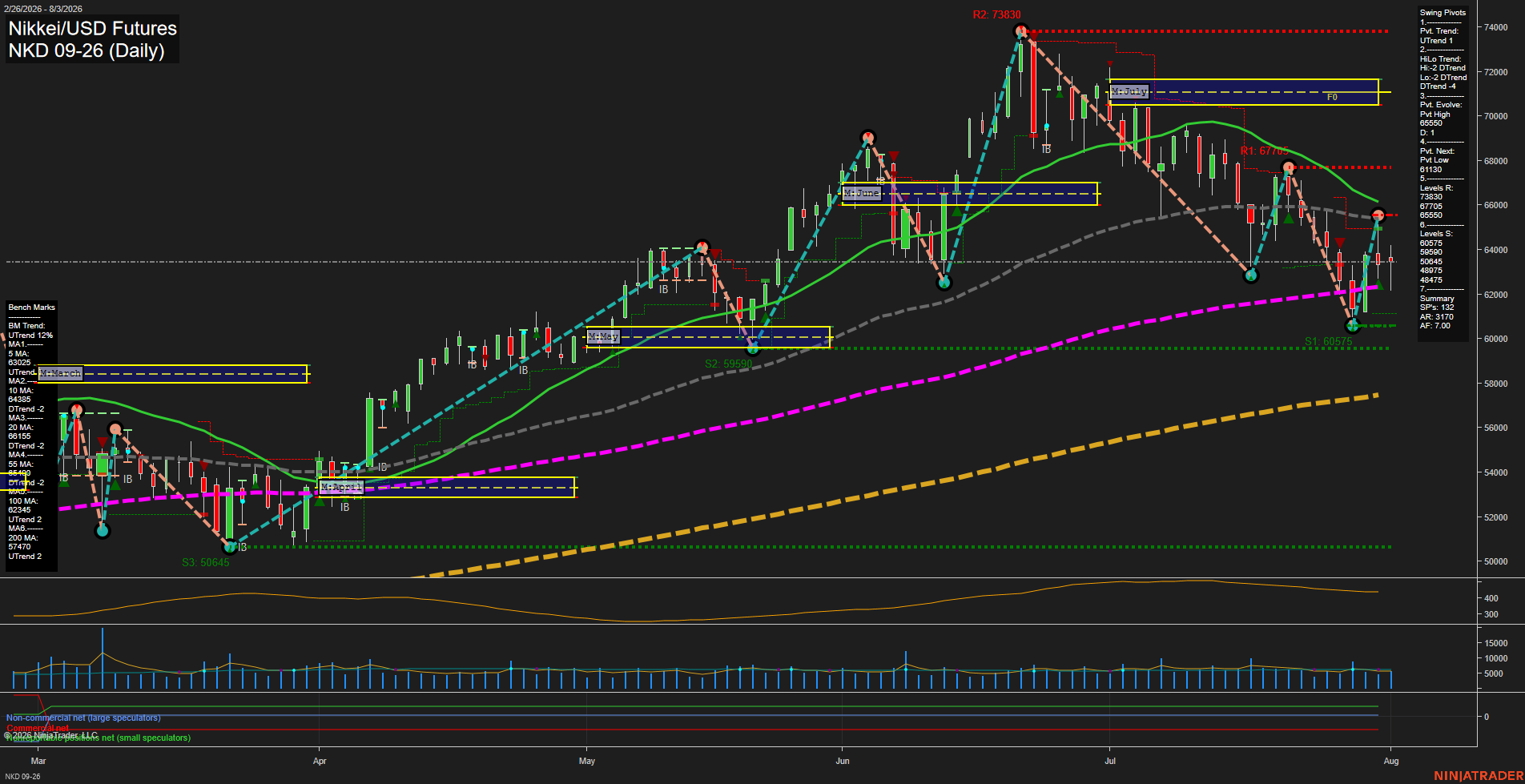Click the M:March monthly box label
The height and width of the screenshot is (784, 1525).
coord(61,373)
